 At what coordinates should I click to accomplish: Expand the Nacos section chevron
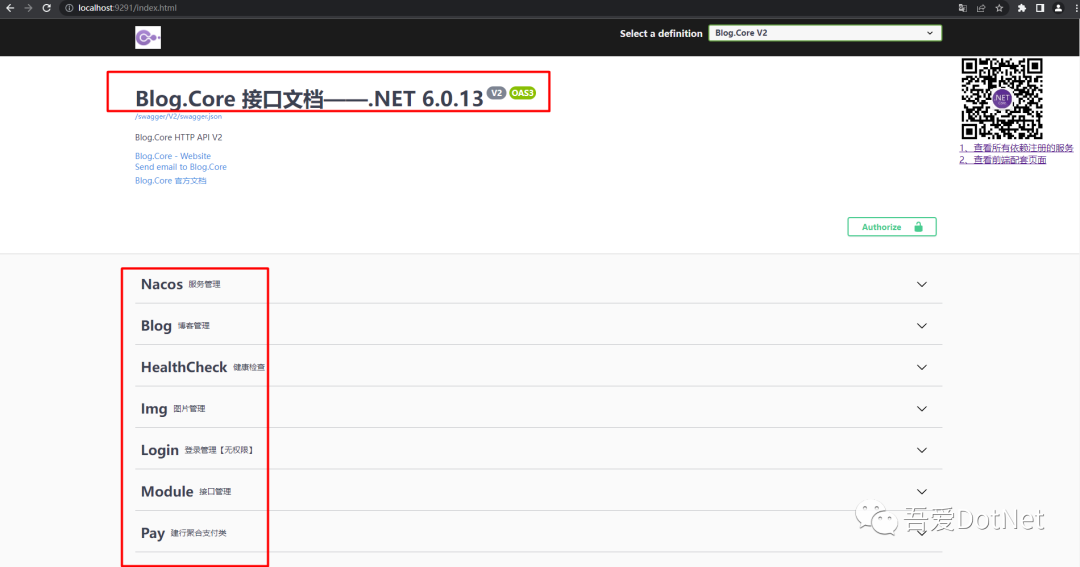[922, 284]
